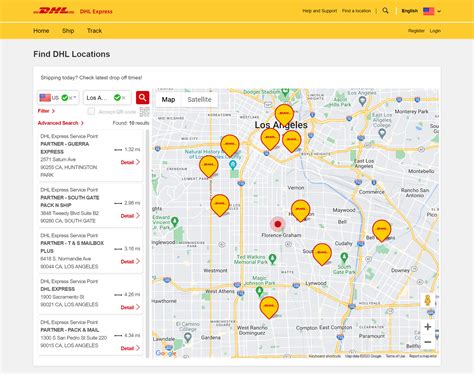Click the Ascot Hills Park map marker
Viewport: 474px width, 374px height.
362,101
